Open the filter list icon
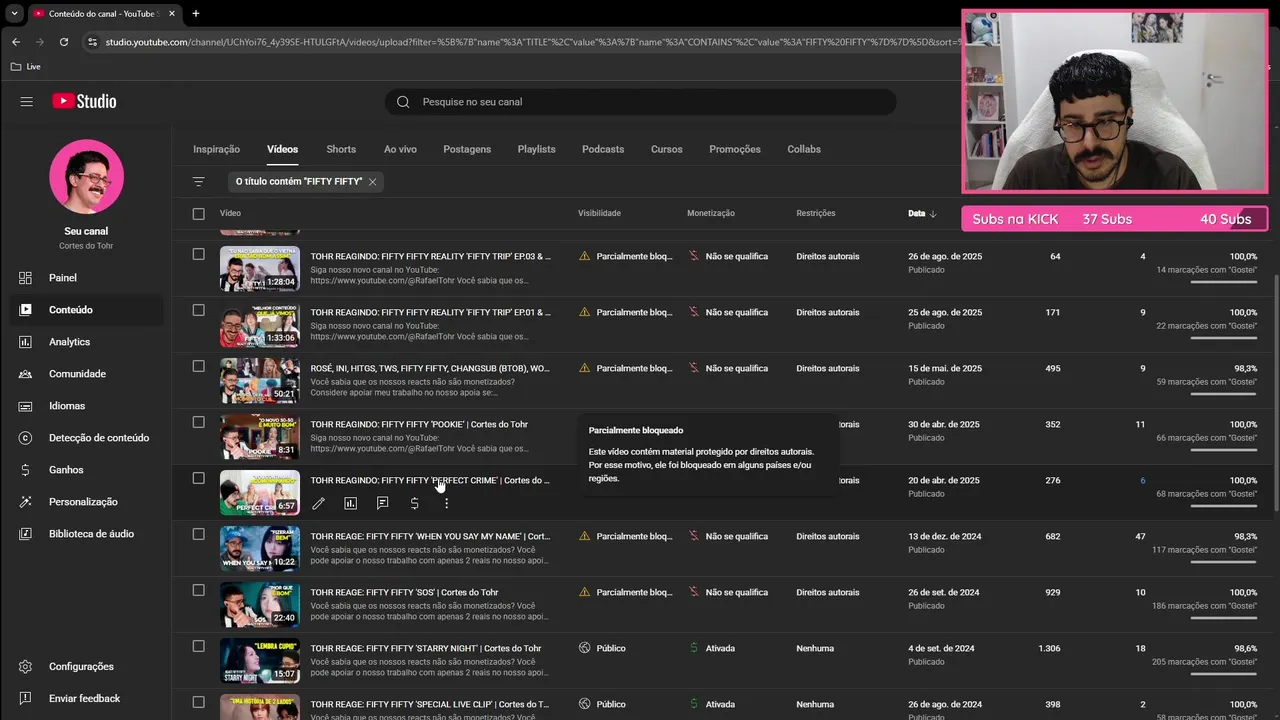This screenshot has width=1280, height=720. [x=199, y=182]
